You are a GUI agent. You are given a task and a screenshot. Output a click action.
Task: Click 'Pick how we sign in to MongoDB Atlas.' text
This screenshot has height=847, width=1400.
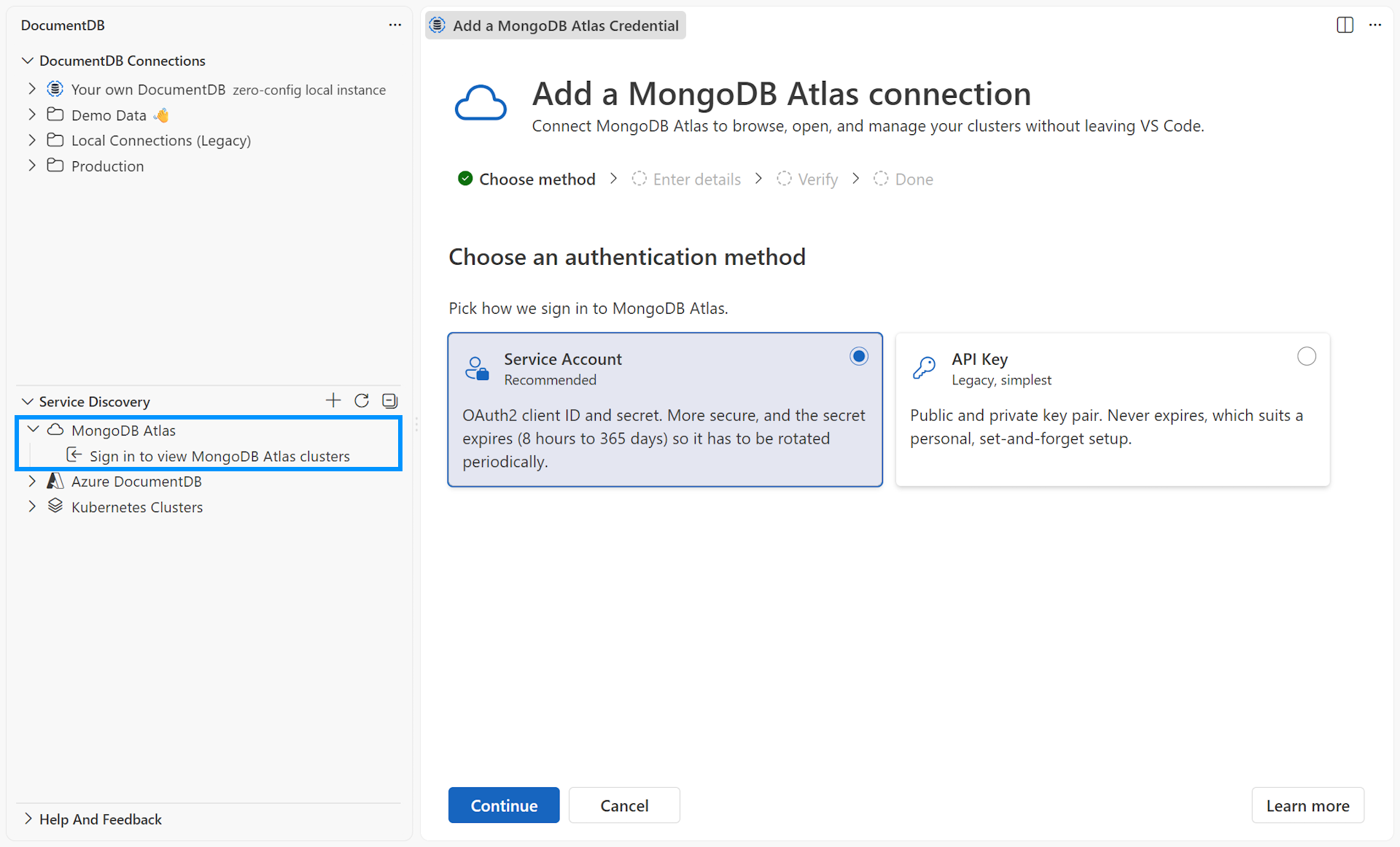pos(588,308)
